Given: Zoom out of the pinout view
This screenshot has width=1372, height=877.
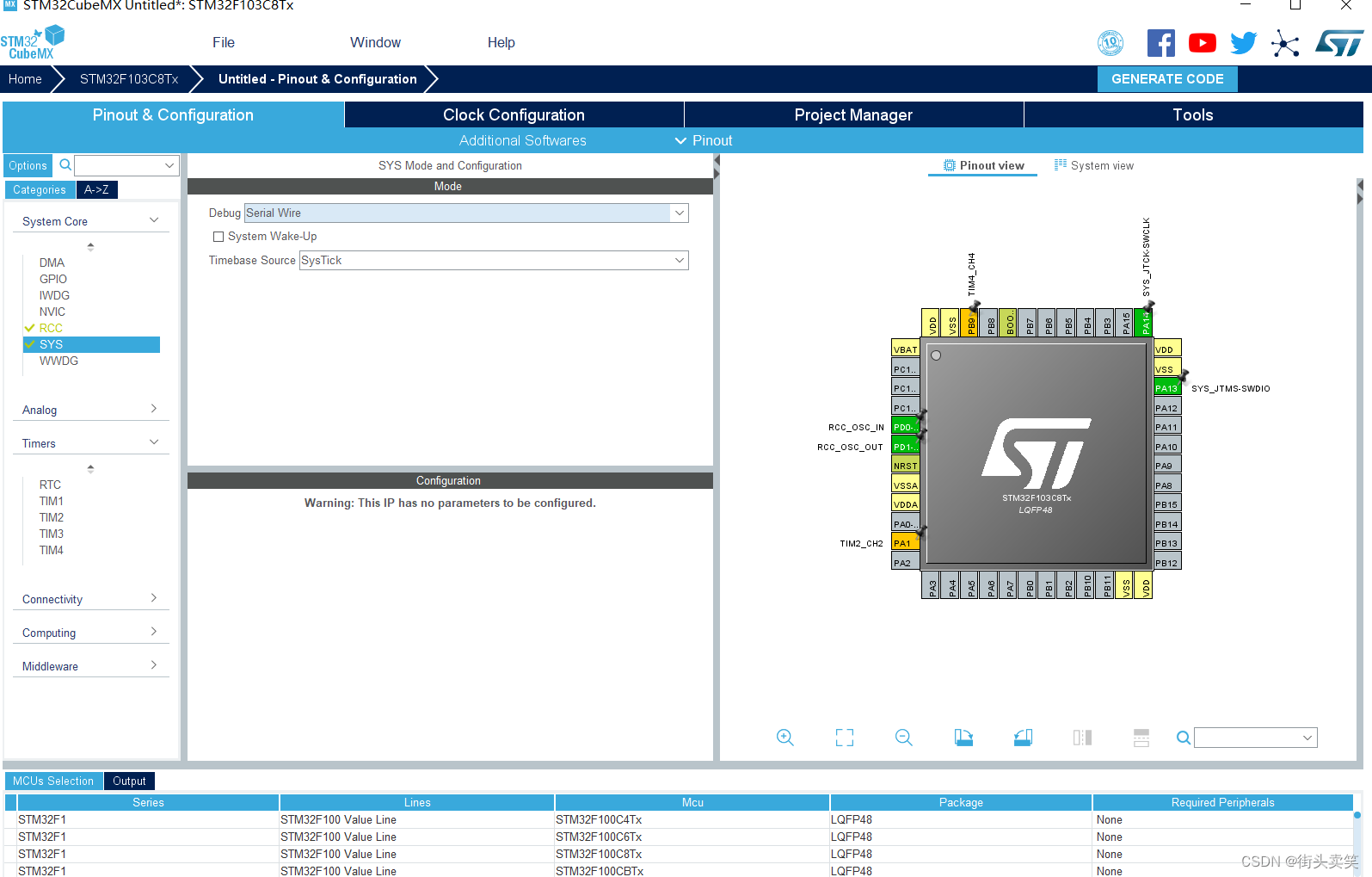Looking at the screenshot, I should [903, 738].
